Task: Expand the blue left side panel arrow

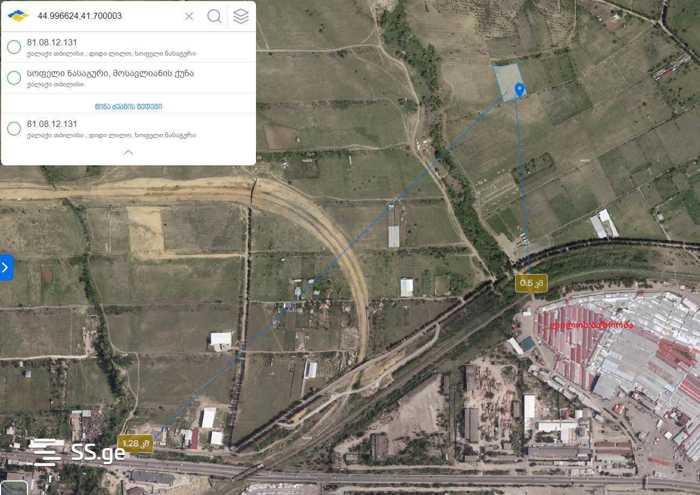Action: pyautogui.click(x=6, y=267)
